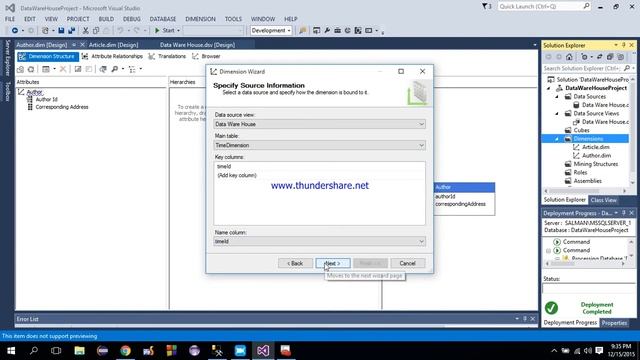
Task: Switch to Attribute Relationships tab
Action: coord(112,56)
